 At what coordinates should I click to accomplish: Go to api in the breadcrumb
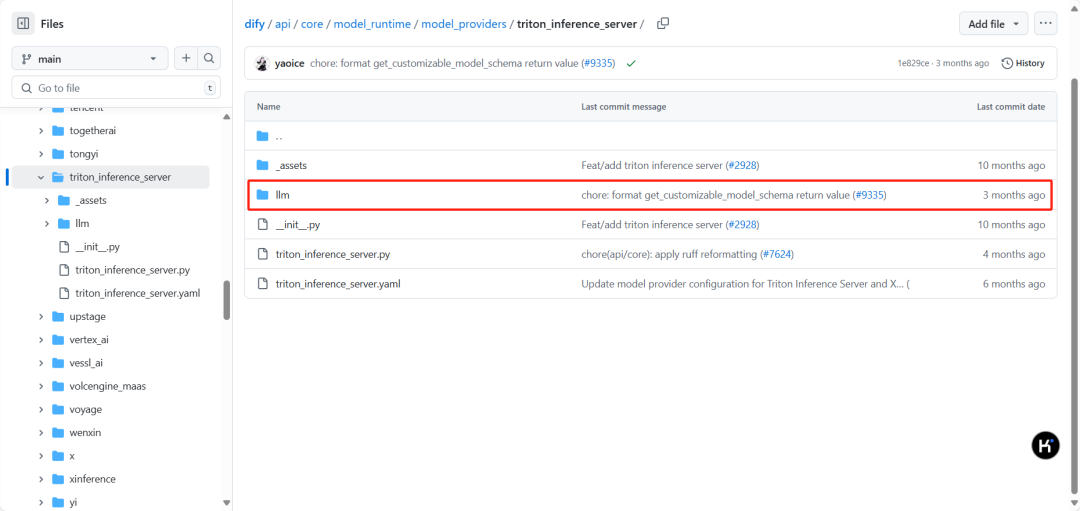click(282, 24)
